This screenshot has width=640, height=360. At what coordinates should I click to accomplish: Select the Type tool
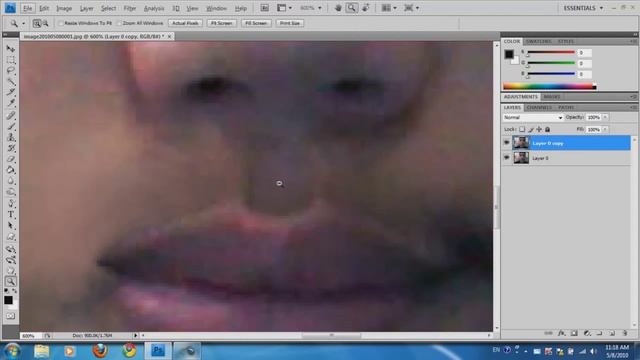point(11,215)
